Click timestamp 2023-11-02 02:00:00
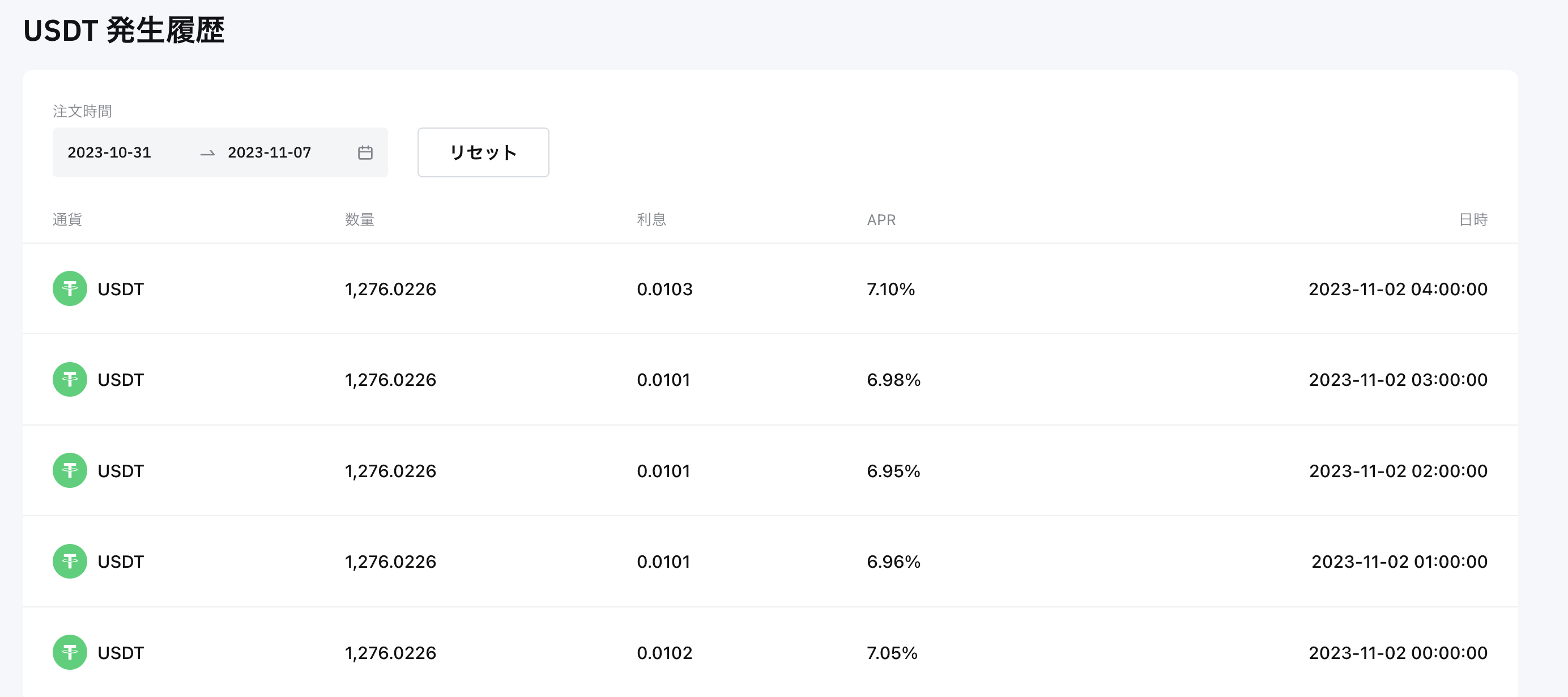This screenshot has height=697, width=1568. pyautogui.click(x=1398, y=470)
